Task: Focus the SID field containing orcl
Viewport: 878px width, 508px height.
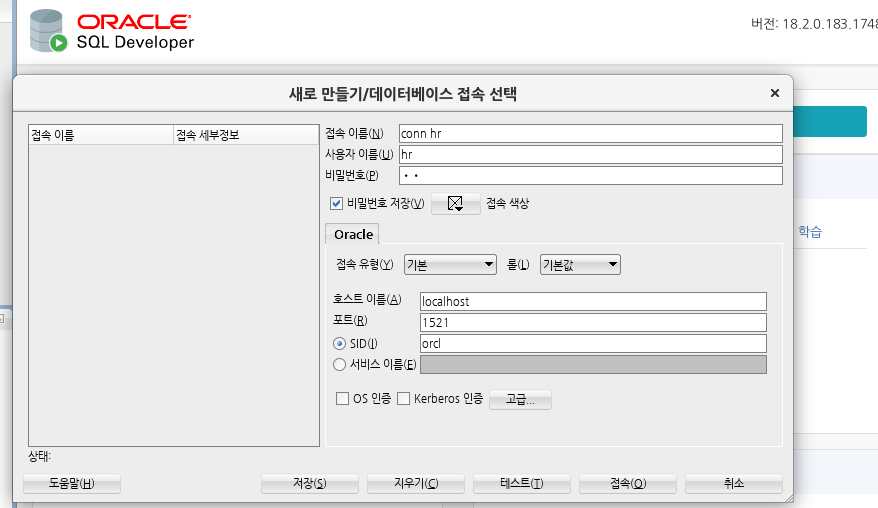Action: click(x=593, y=343)
